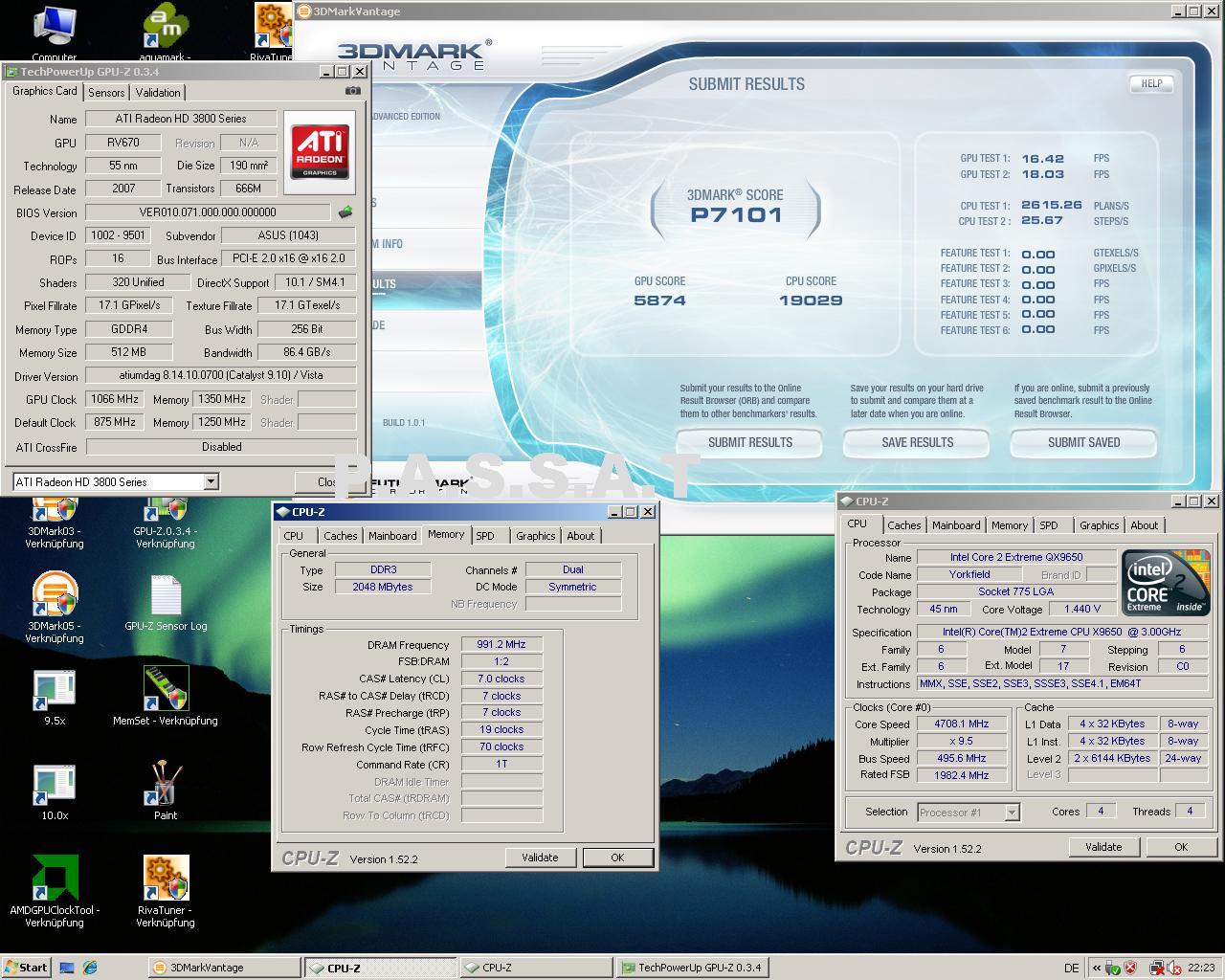Expand the GPU selection dropdown in GPU-Z
Screen dimensions: 1225x980
pyautogui.click(x=211, y=481)
